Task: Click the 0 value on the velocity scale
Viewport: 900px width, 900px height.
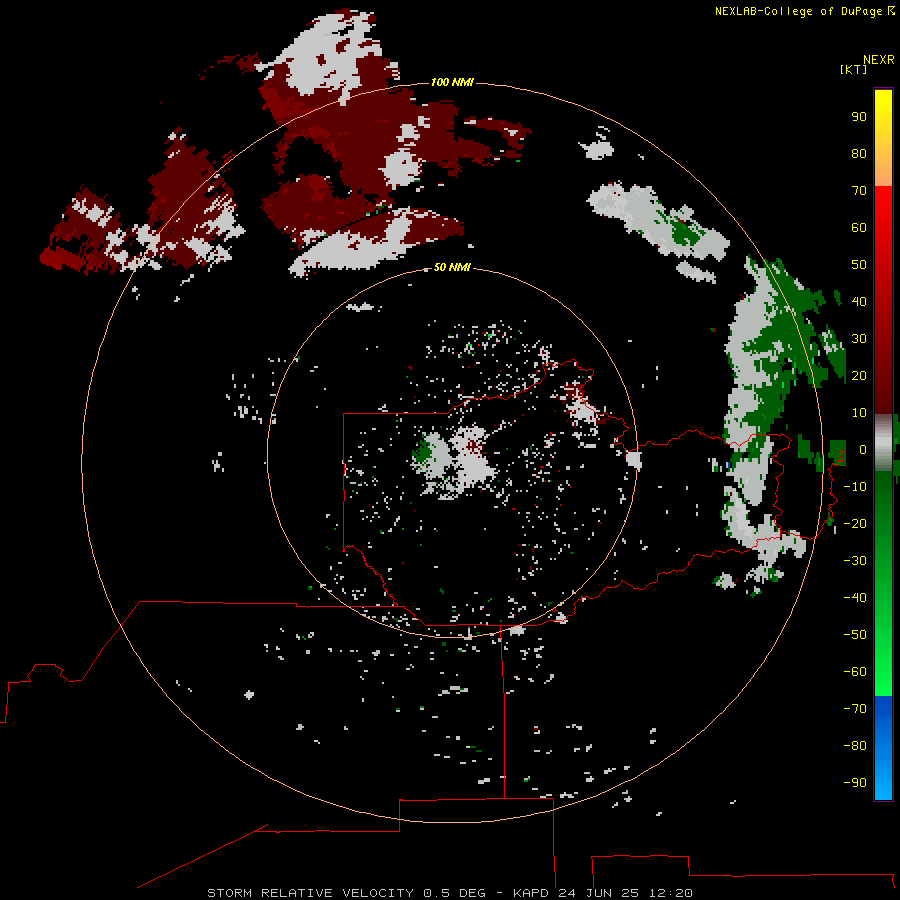Action: click(862, 449)
